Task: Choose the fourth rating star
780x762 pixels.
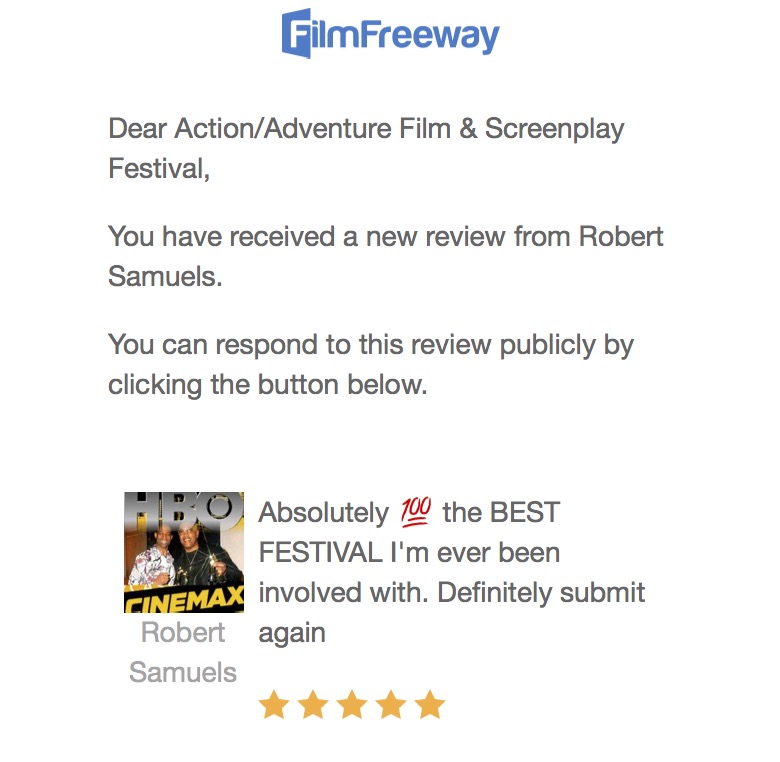Action: click(391, 705)
